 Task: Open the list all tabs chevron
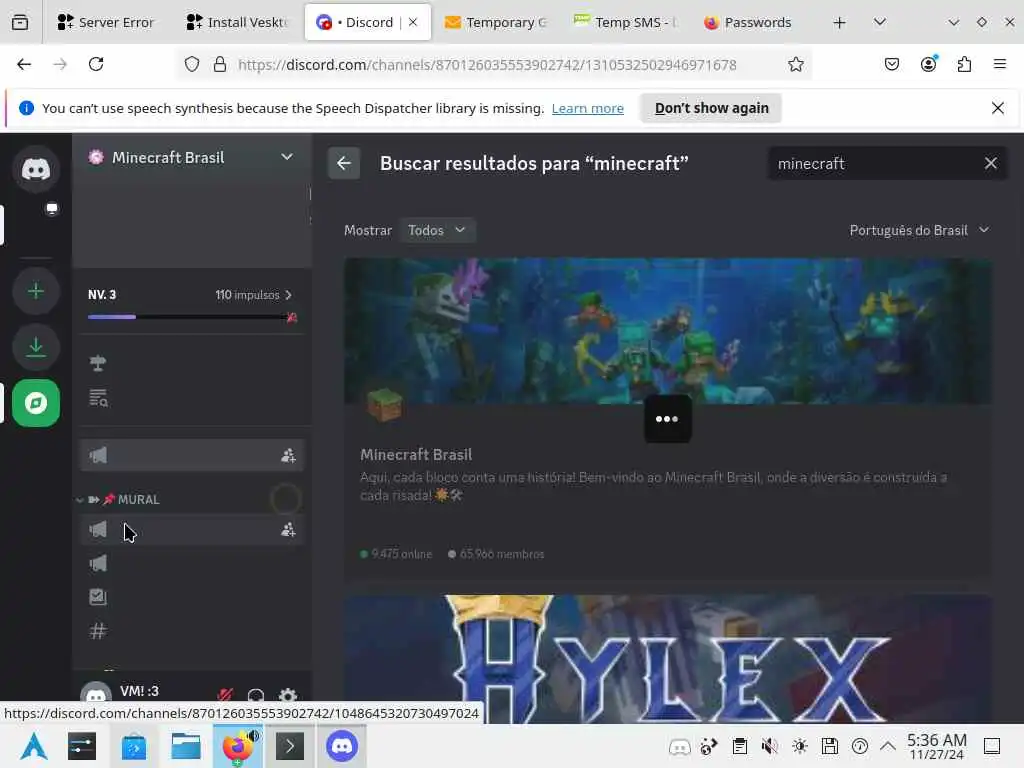880,22
